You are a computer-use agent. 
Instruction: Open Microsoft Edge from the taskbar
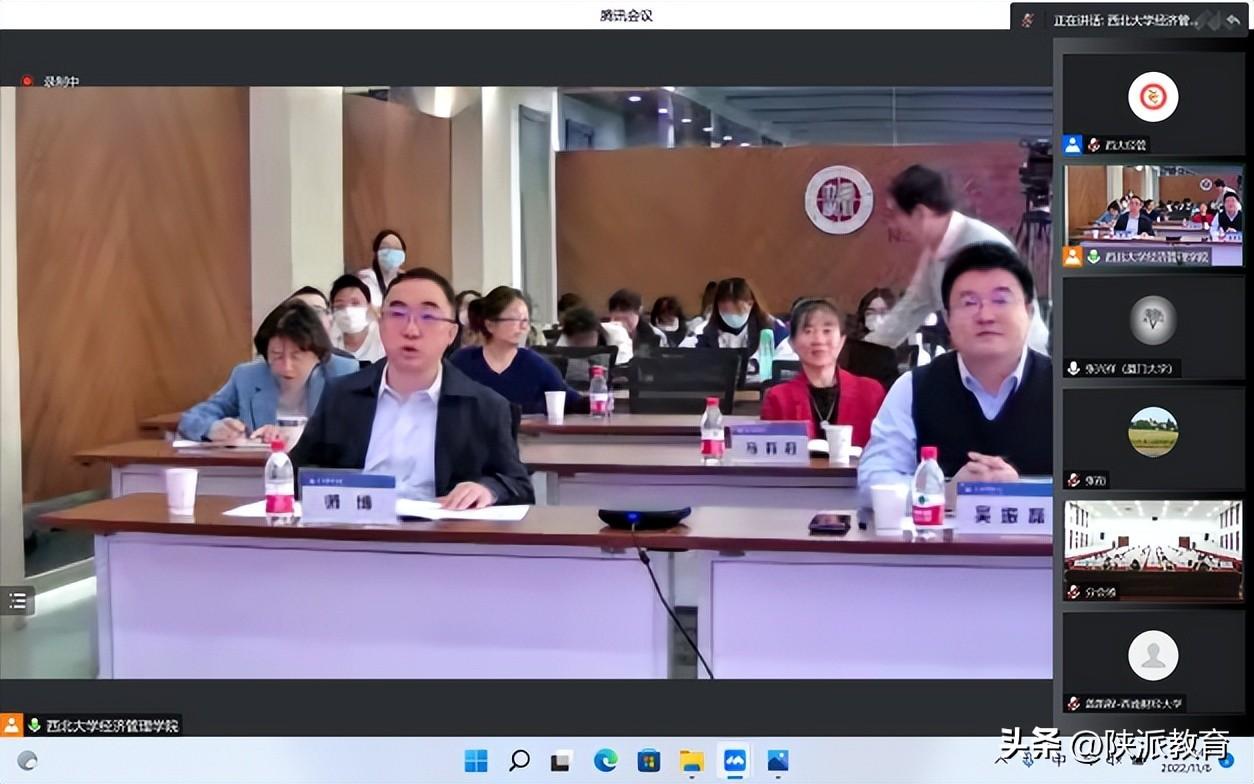pyautogui.click(x=606, y=761)
